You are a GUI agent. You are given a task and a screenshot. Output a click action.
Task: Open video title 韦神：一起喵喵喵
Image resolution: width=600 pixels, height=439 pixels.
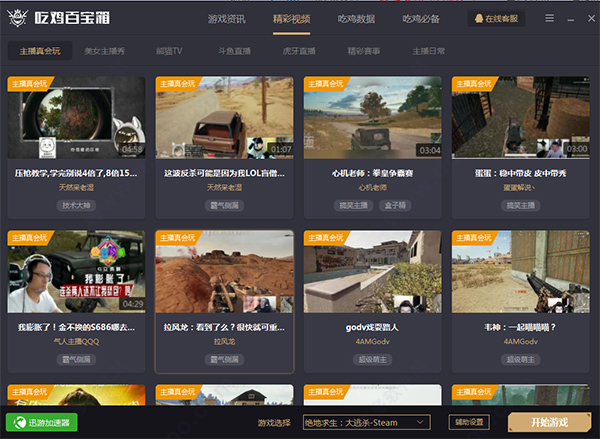520,327
